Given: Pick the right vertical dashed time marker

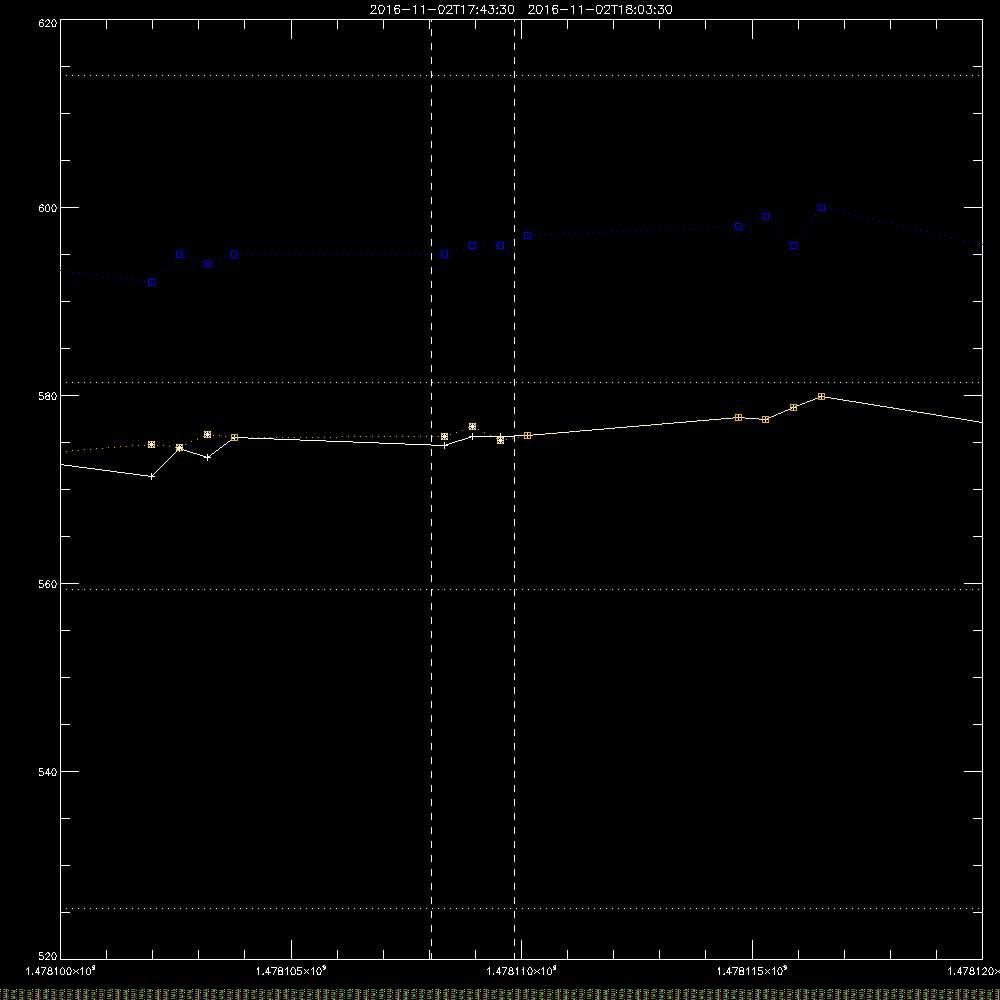Looking at the screenshot, I should coord(515,489).
